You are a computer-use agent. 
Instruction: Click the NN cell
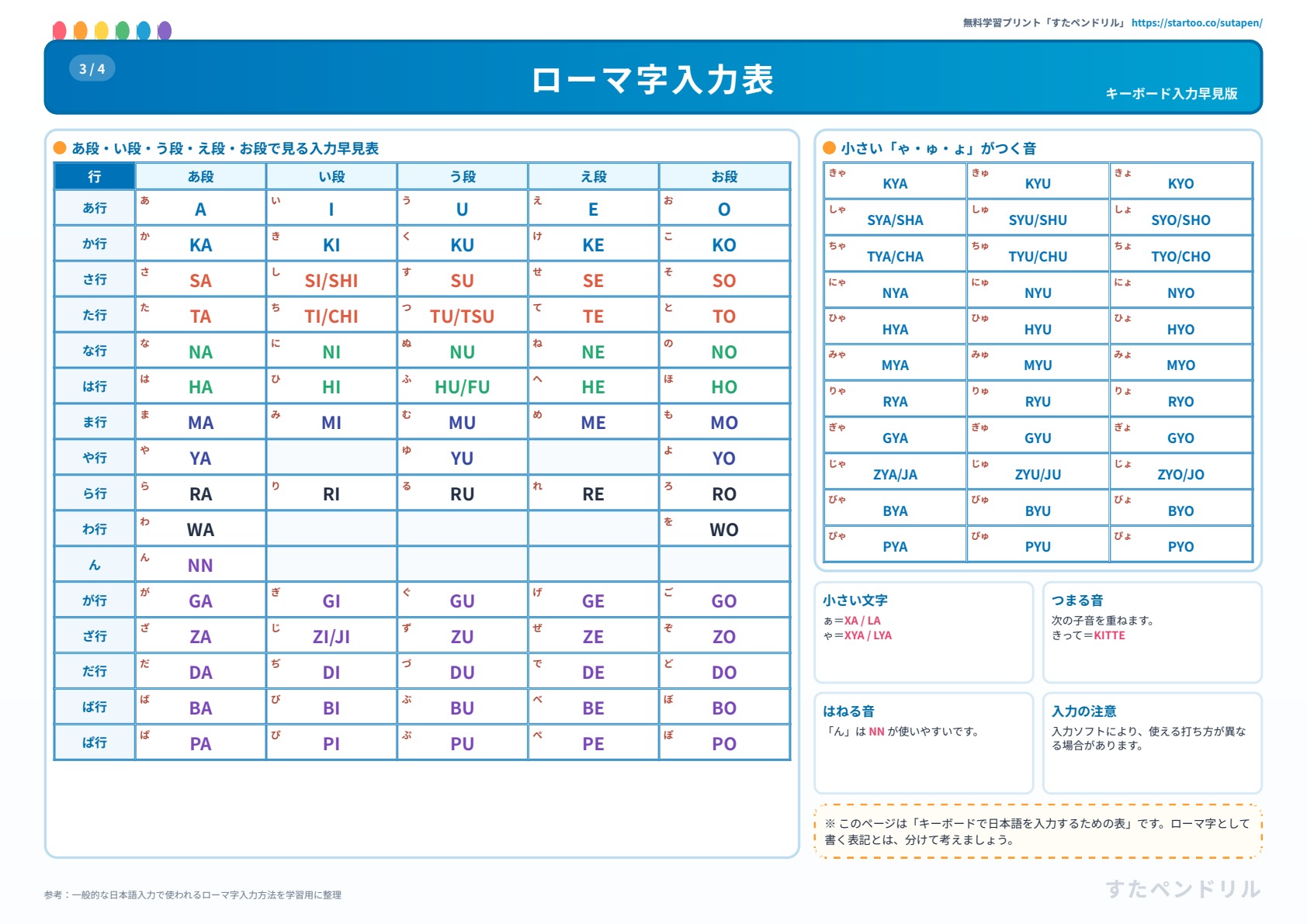(x=201, y=564)
